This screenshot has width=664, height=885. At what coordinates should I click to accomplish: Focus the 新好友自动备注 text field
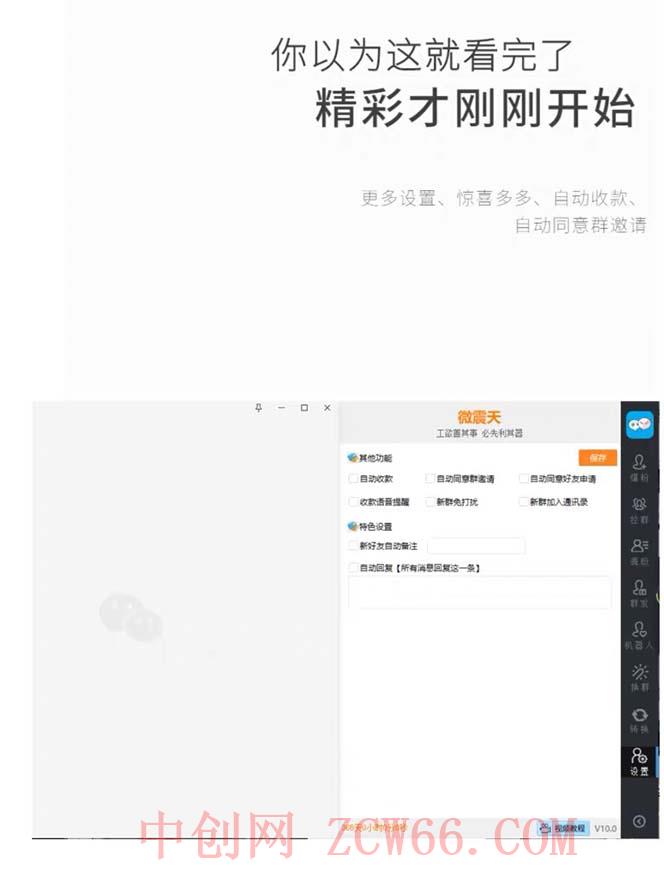coord(476,546)
